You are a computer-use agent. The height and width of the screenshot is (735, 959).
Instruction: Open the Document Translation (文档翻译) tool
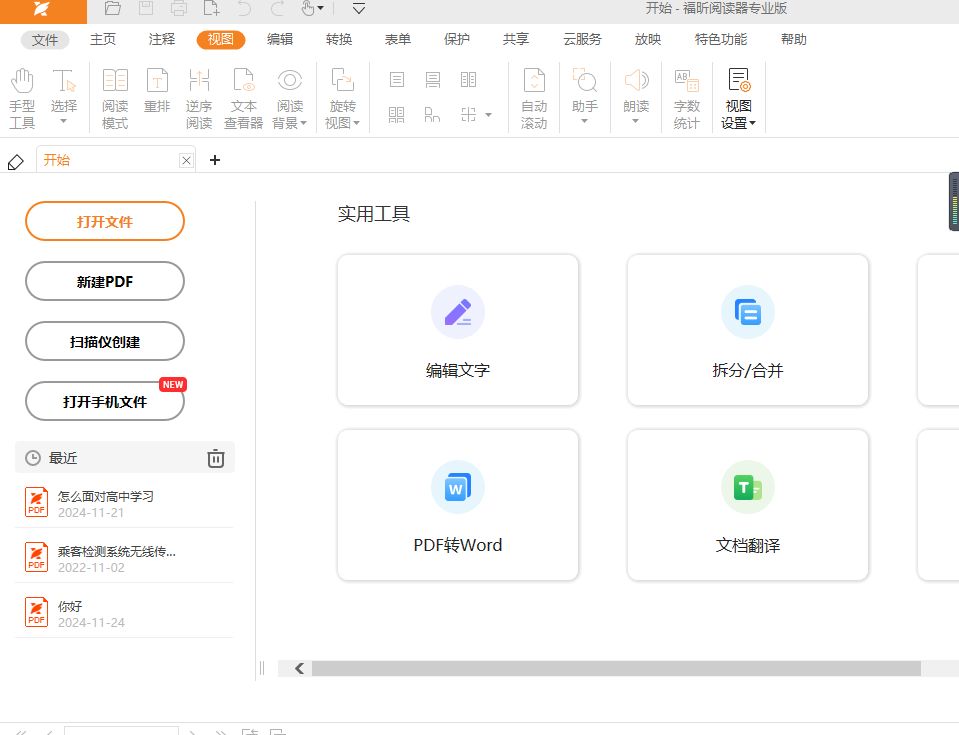pyautogui.click(x=748, y=505)
